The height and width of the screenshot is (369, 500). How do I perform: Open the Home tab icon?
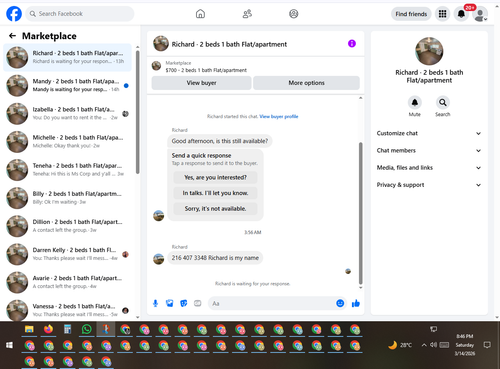200,14
